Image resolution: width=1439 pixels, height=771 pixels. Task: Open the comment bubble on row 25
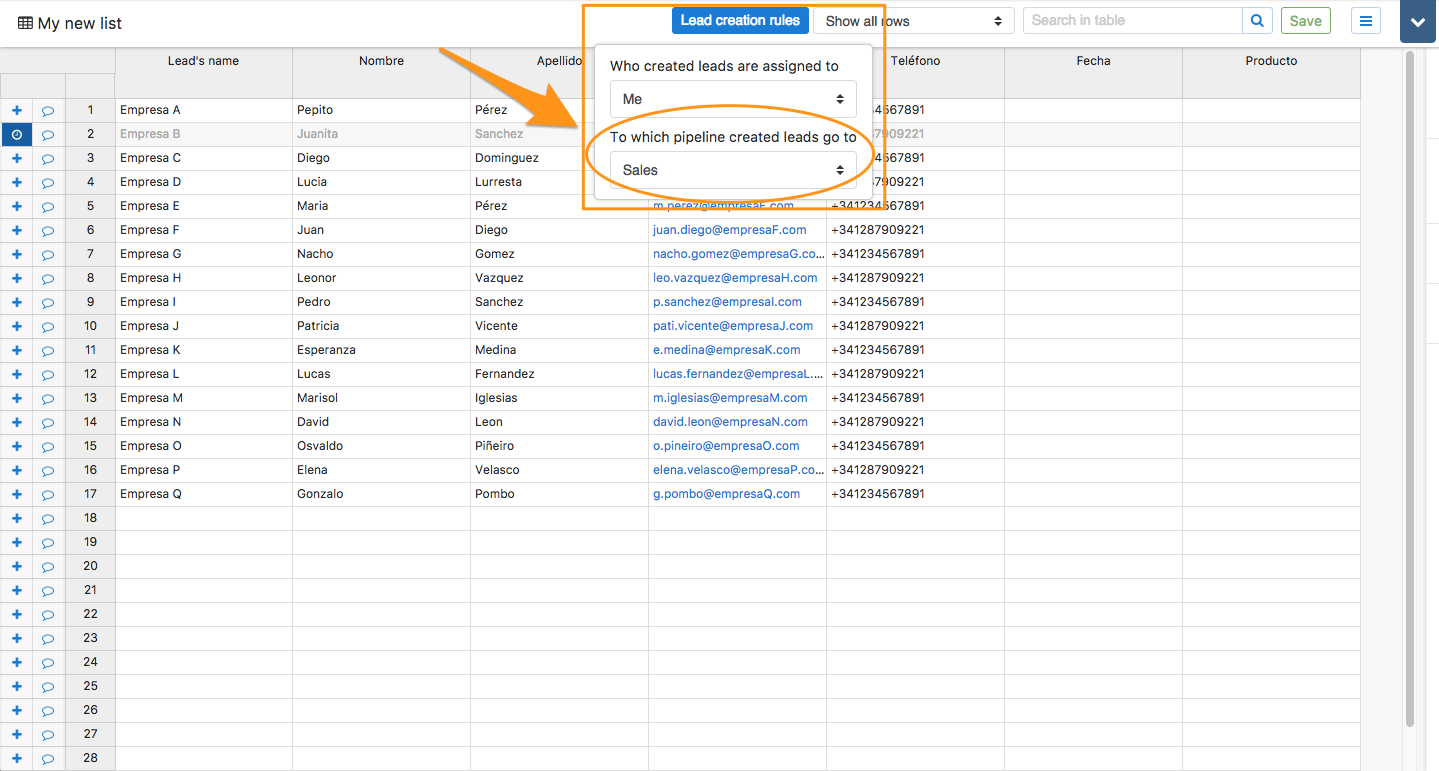coord(48,686)
